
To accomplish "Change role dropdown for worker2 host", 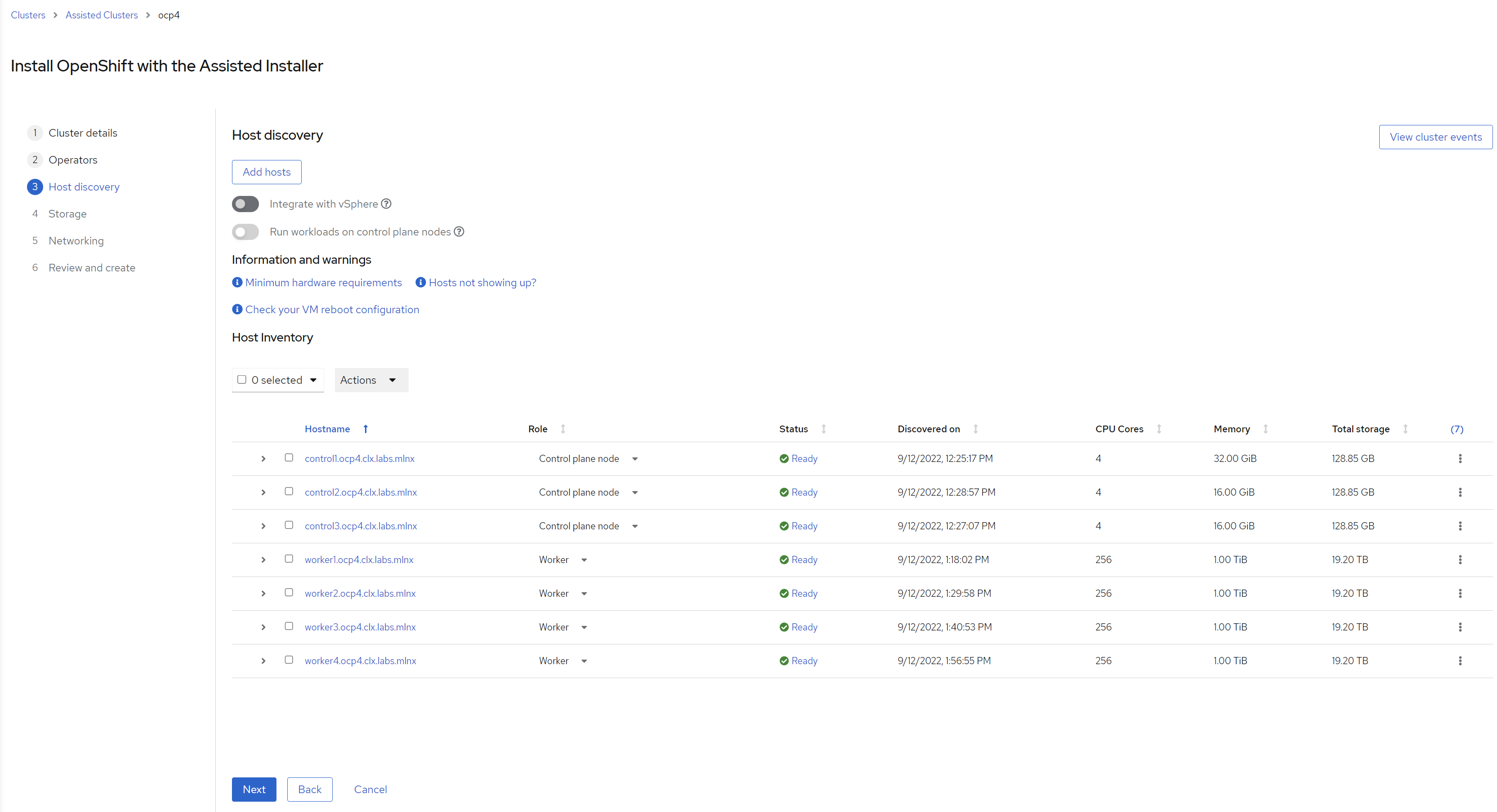I will tap(563, 594).
